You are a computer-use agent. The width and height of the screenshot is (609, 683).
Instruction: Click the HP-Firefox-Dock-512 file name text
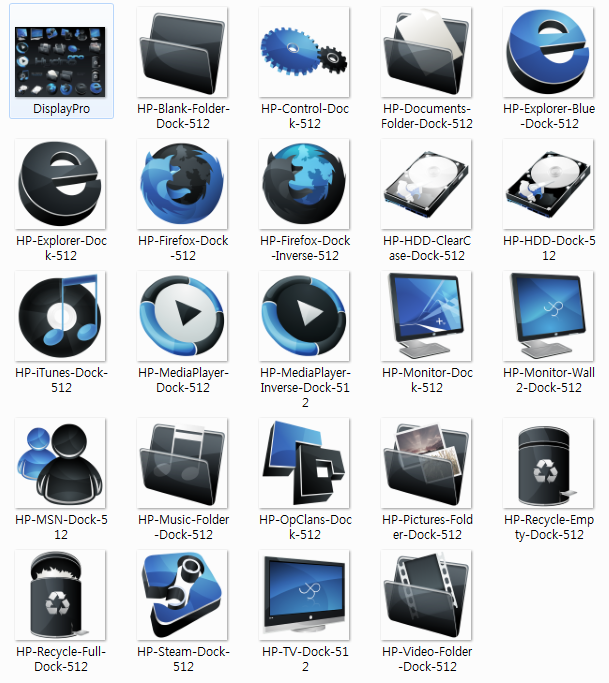click(183, 248)
